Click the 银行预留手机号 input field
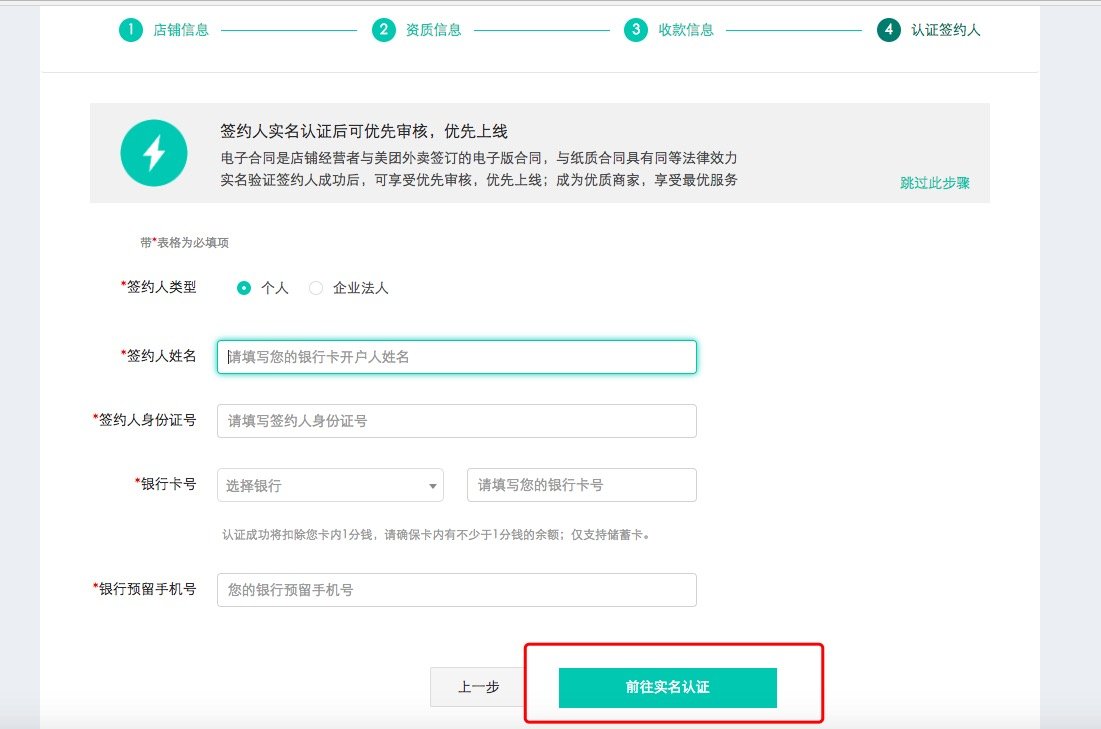 (x=455, y=589)
